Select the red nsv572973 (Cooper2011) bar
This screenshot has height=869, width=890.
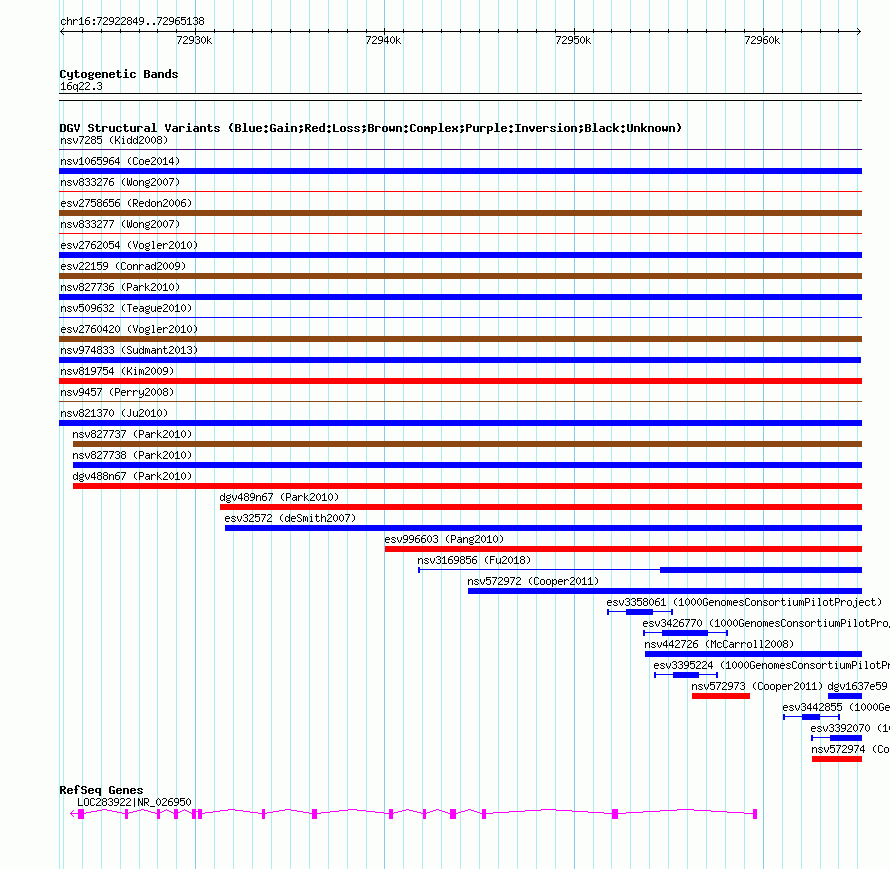[x=721, y=696]
